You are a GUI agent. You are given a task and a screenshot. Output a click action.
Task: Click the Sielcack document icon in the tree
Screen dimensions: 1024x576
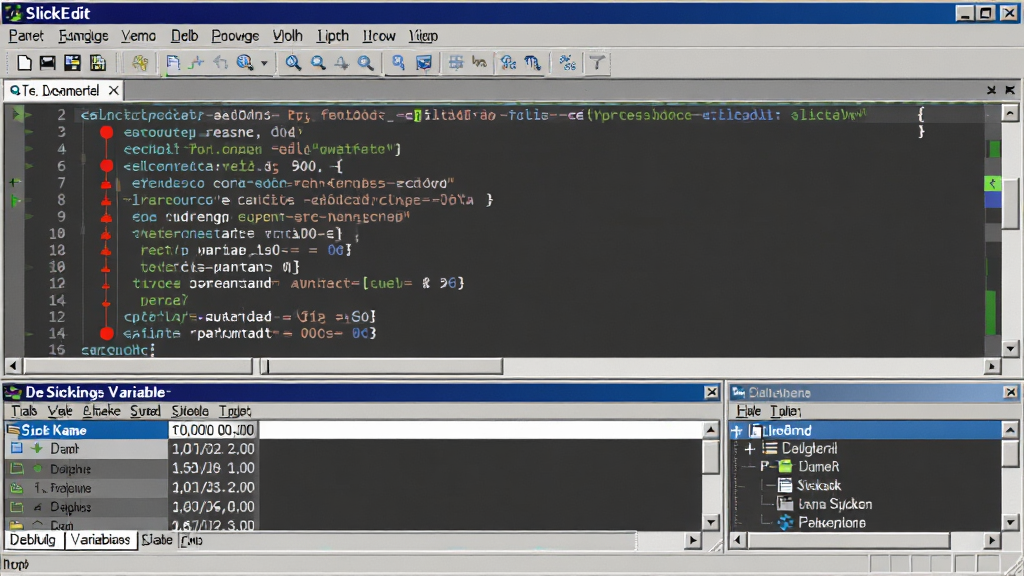(x=785, y=485)
